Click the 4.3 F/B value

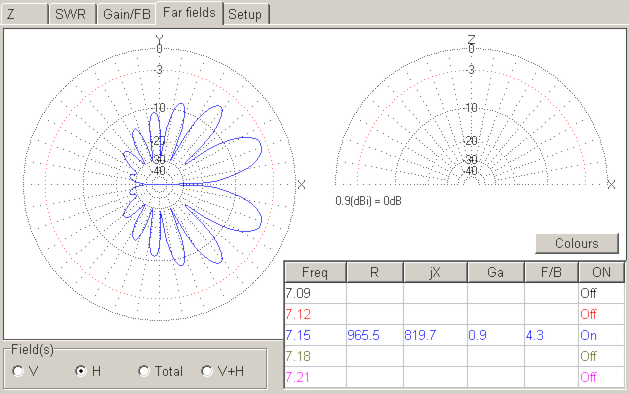551,335
